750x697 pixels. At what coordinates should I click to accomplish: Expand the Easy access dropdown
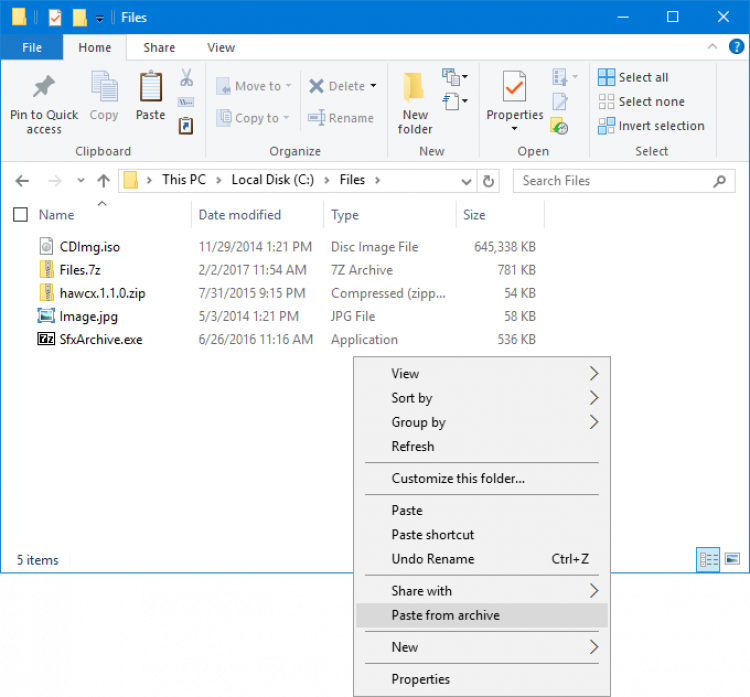(x=454, y=101)
